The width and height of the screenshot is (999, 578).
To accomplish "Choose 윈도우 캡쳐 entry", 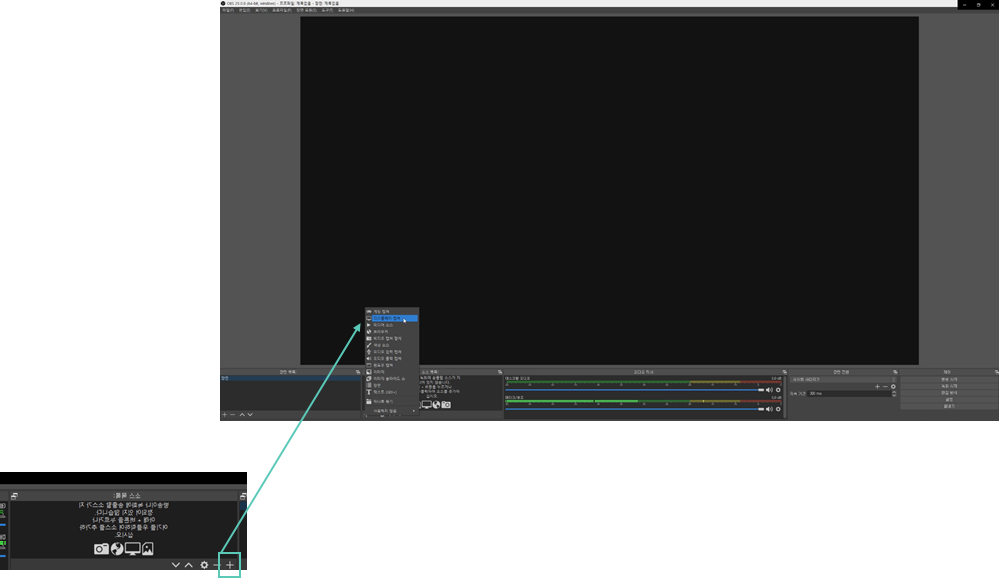I will click(x=391, y=365).
